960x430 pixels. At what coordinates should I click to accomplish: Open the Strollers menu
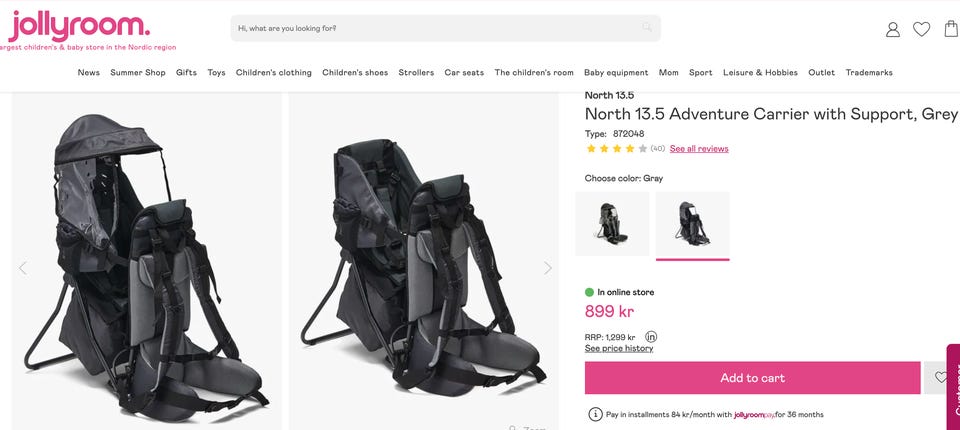tap(416, 72)
